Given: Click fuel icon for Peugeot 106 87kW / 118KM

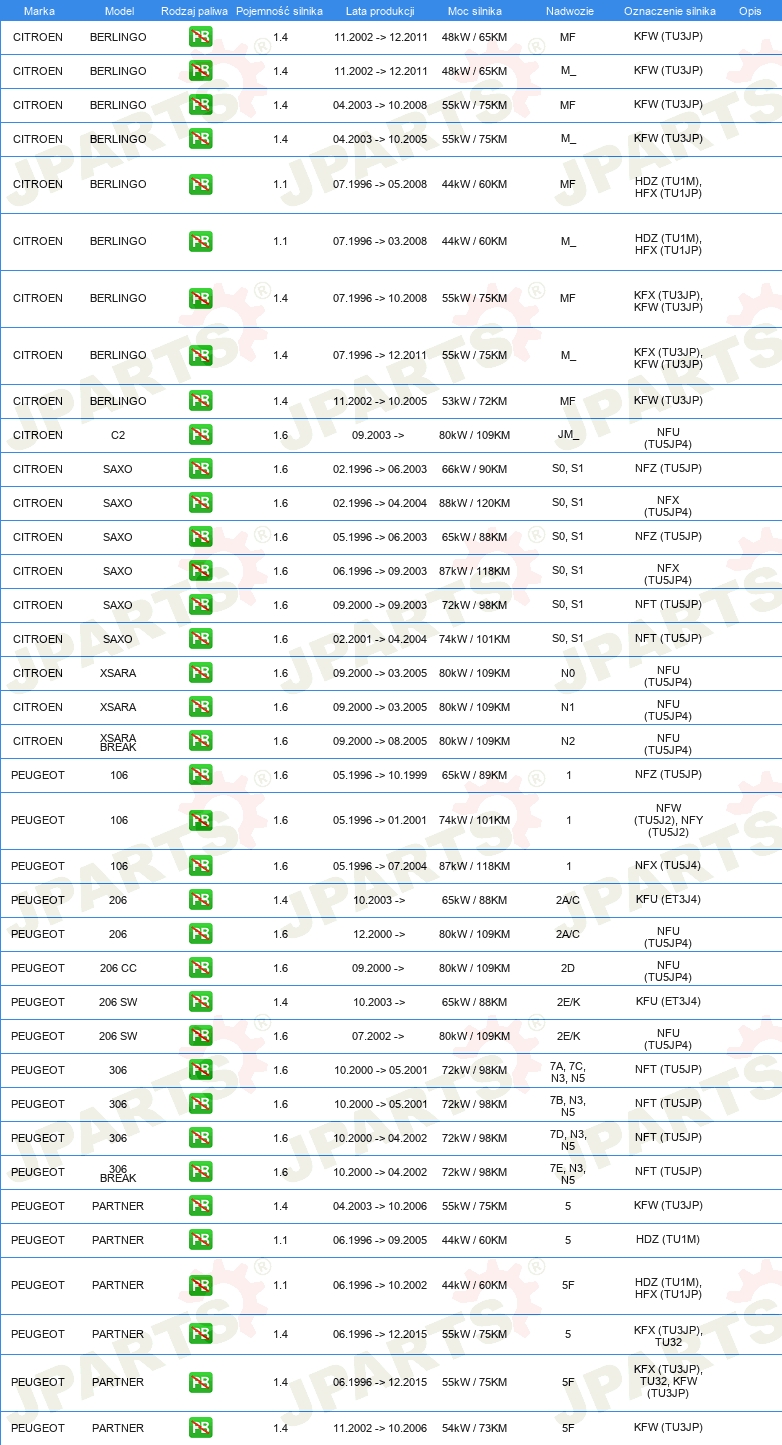Looking at the screenshot, I should [201, 866].
